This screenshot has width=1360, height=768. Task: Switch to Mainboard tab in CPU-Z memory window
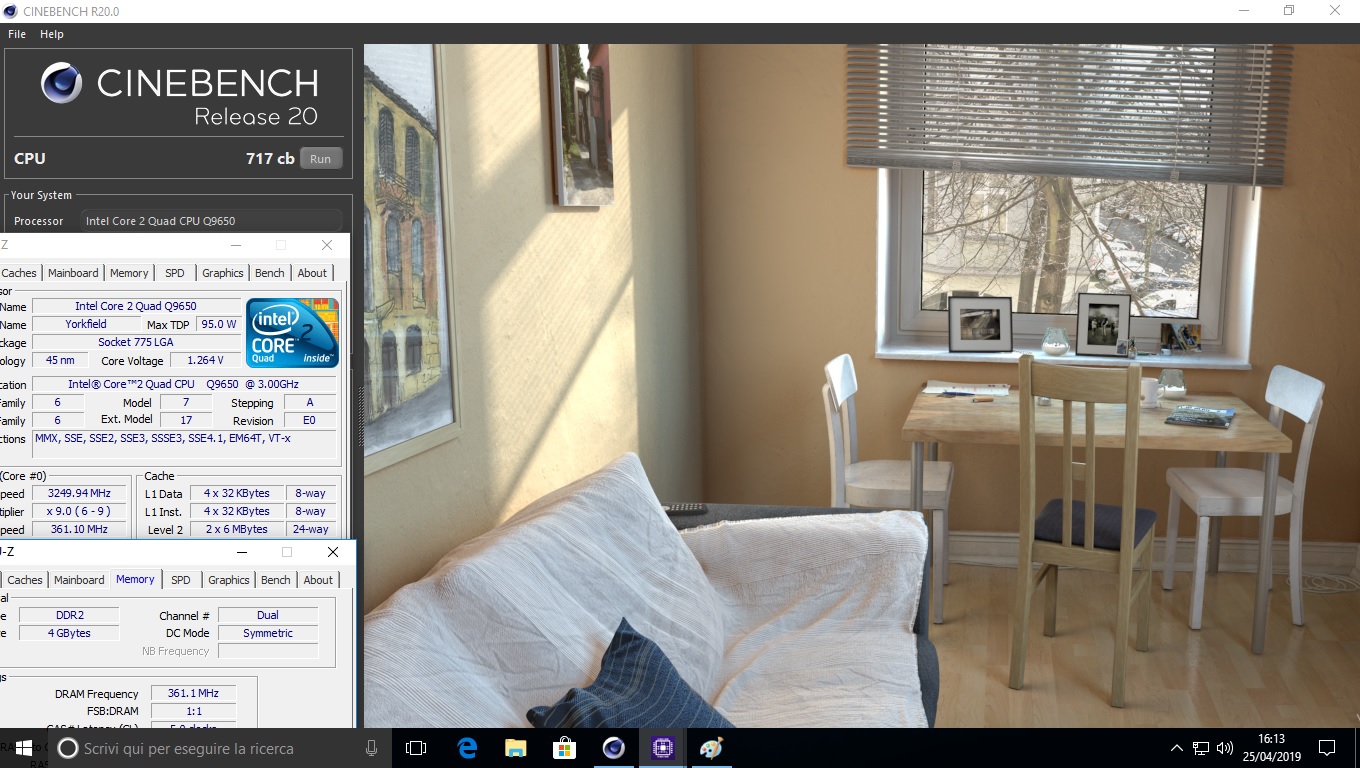(79, 580)
